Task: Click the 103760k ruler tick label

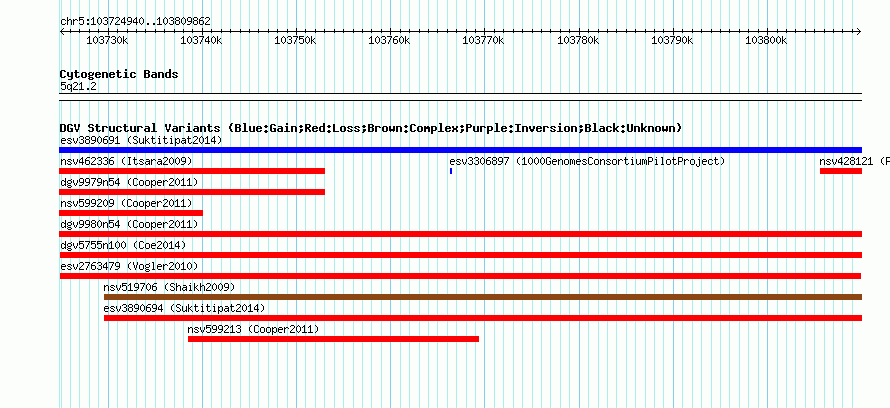Action: 390,40
